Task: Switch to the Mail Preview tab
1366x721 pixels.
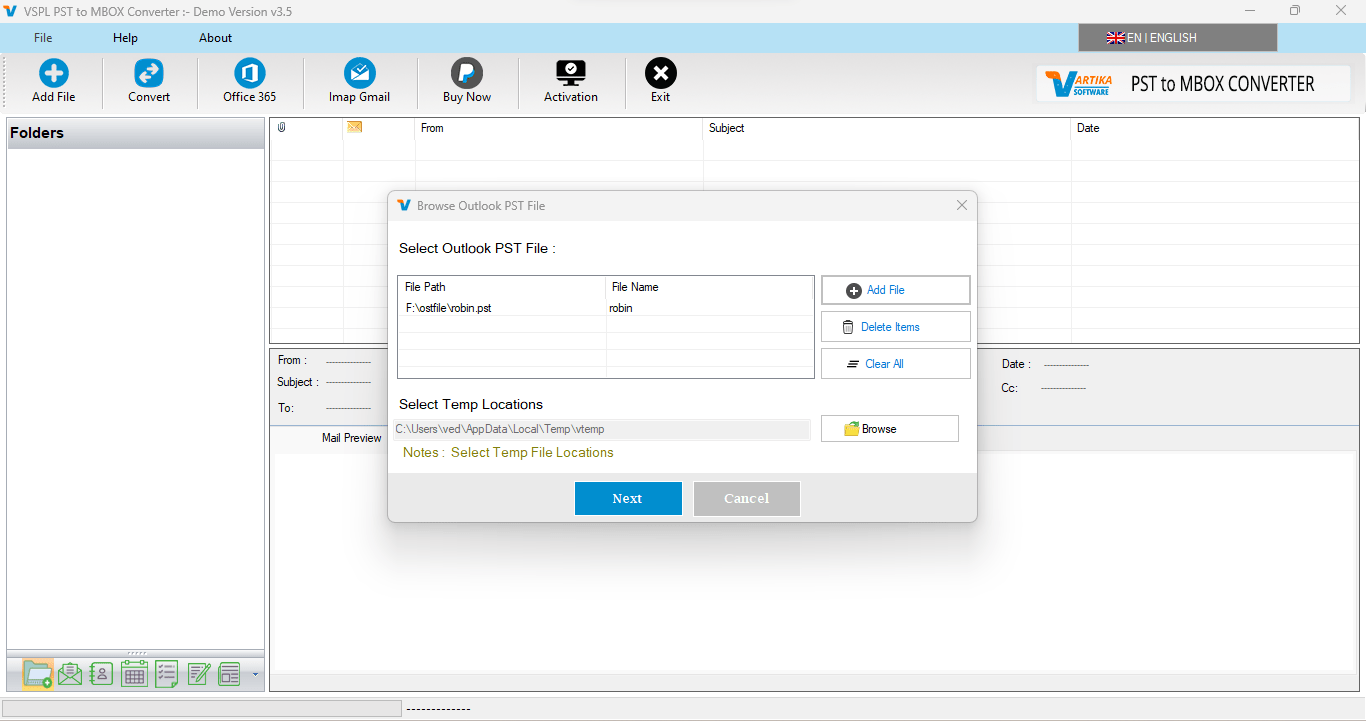Action: click(351, 438)
